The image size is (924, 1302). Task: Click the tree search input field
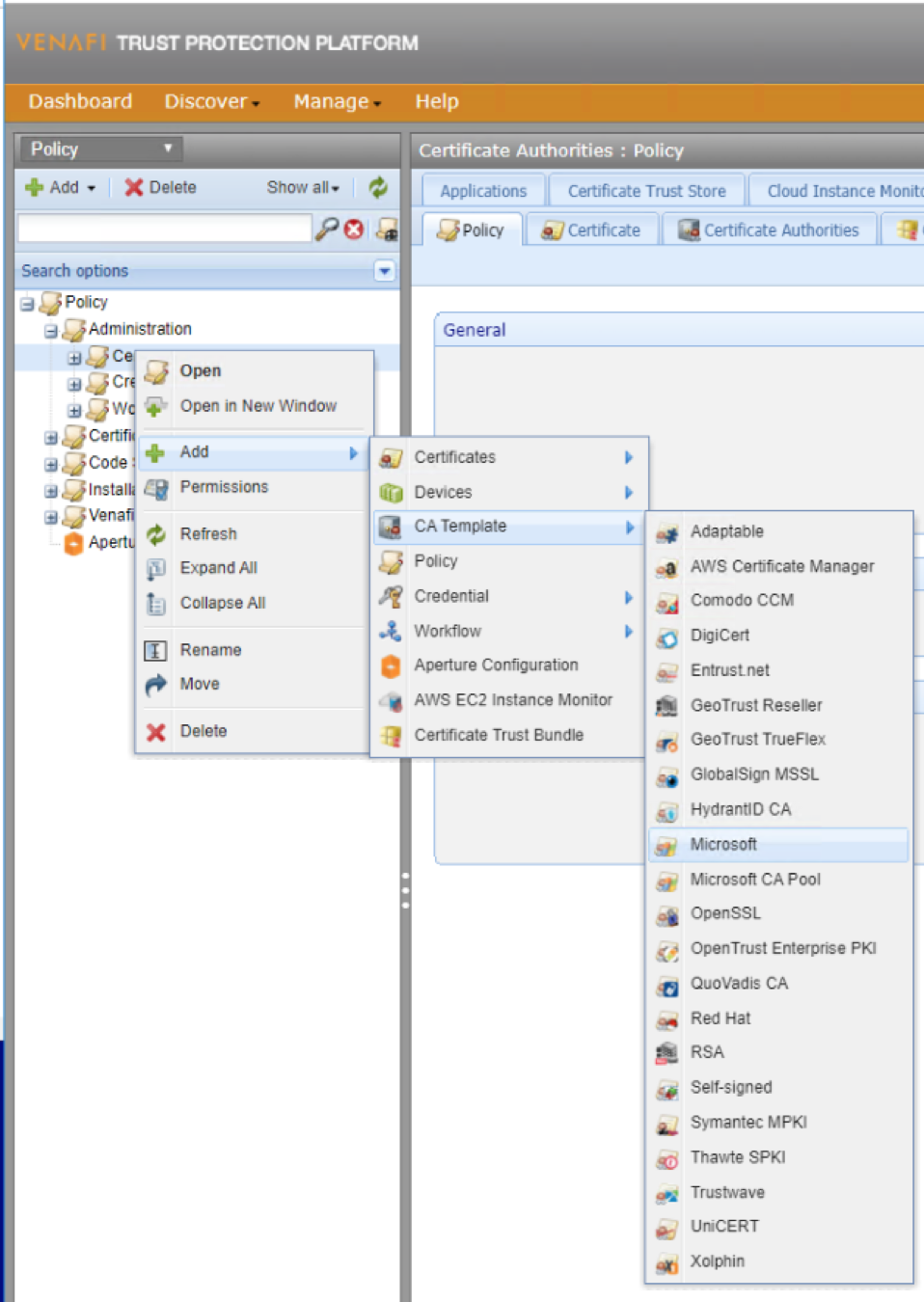[x=165, y=229]
